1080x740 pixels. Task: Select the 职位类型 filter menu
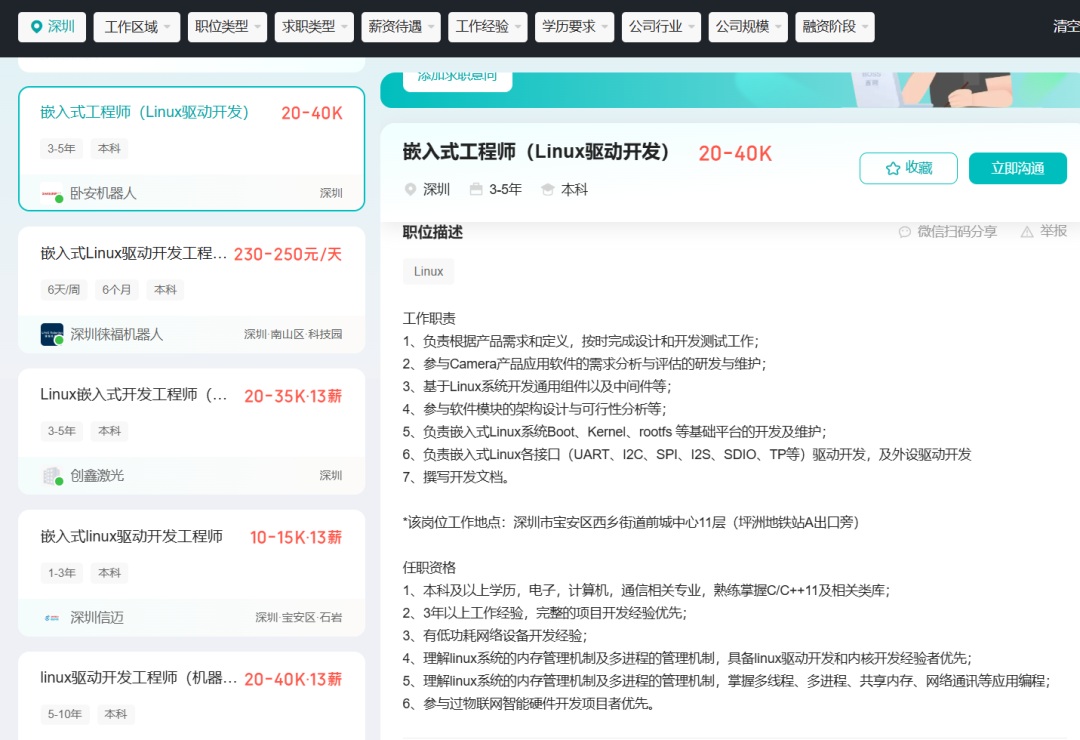(x=224, y=27)
